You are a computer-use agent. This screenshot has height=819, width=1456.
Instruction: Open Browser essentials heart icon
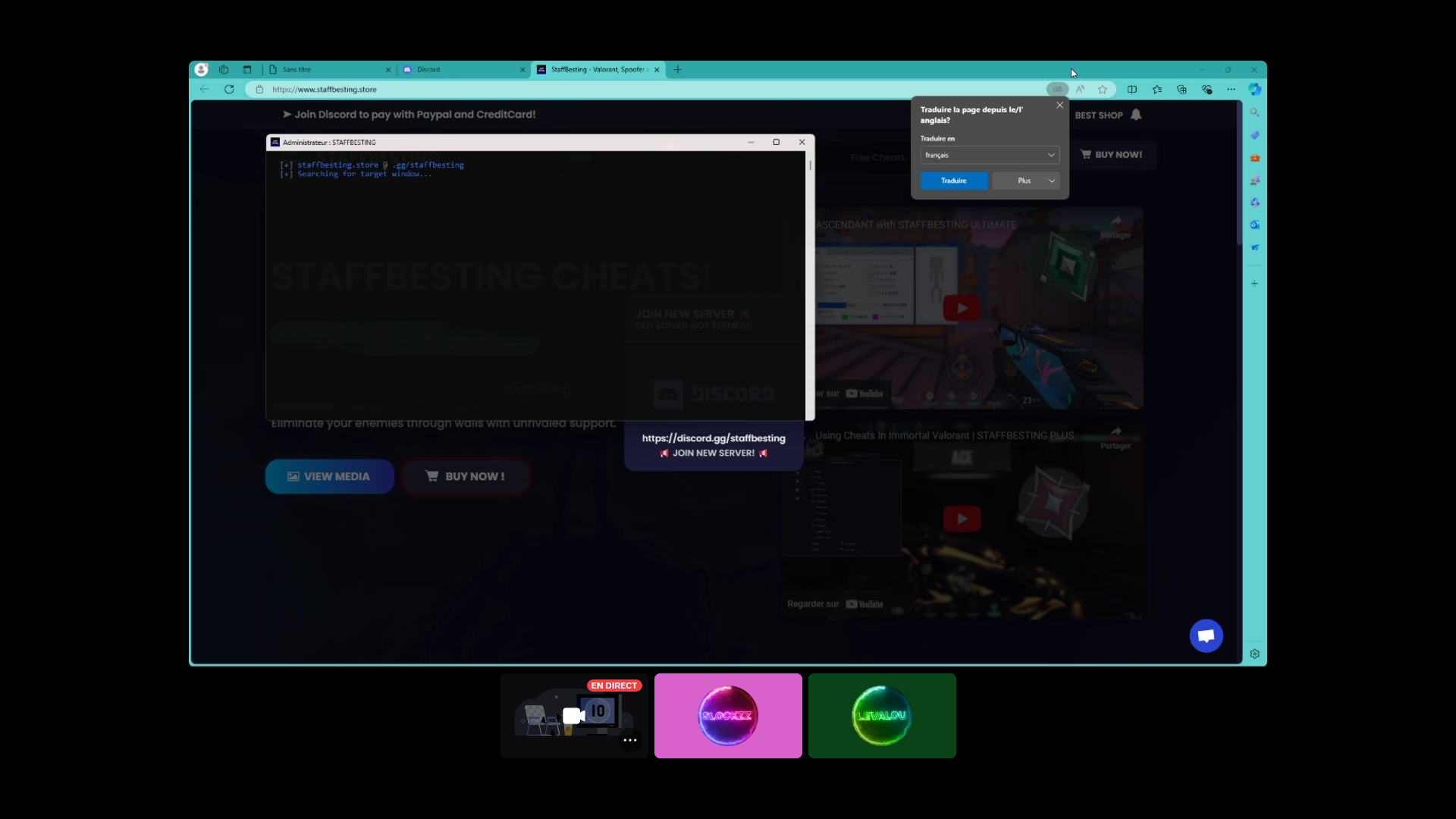tap(1207, 89)
